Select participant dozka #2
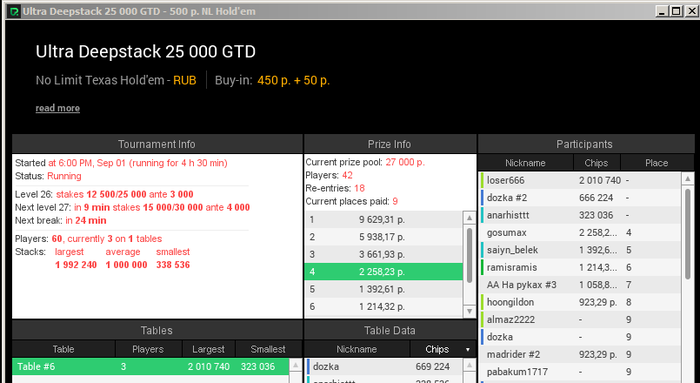 tap(580, 198)
